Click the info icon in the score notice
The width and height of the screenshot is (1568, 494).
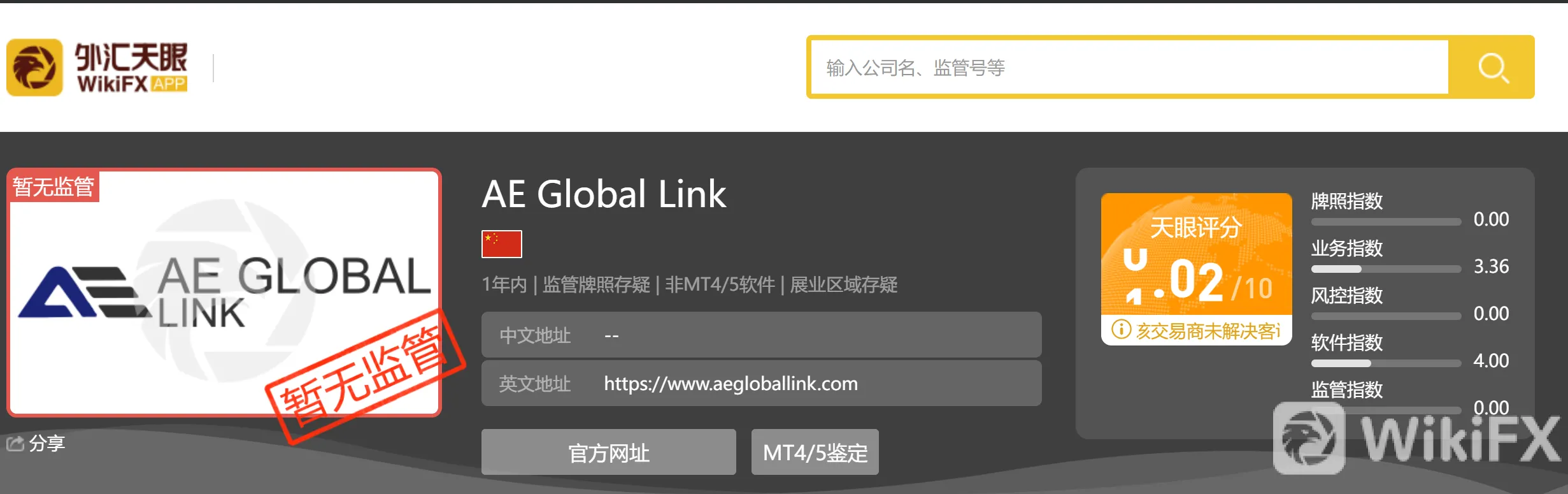[x=1121, y=330]
